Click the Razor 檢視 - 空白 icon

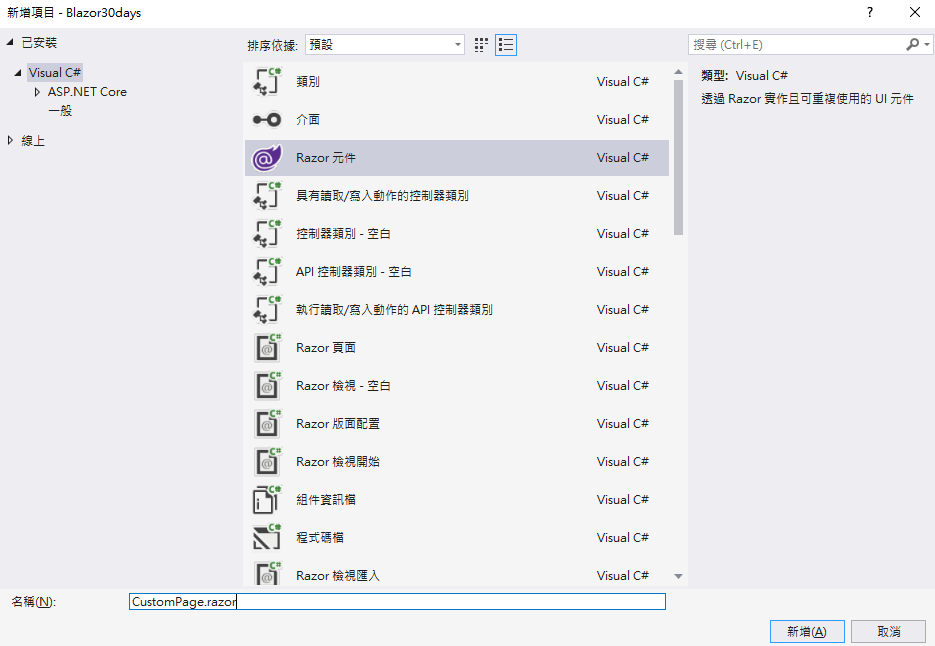point(268,386)
